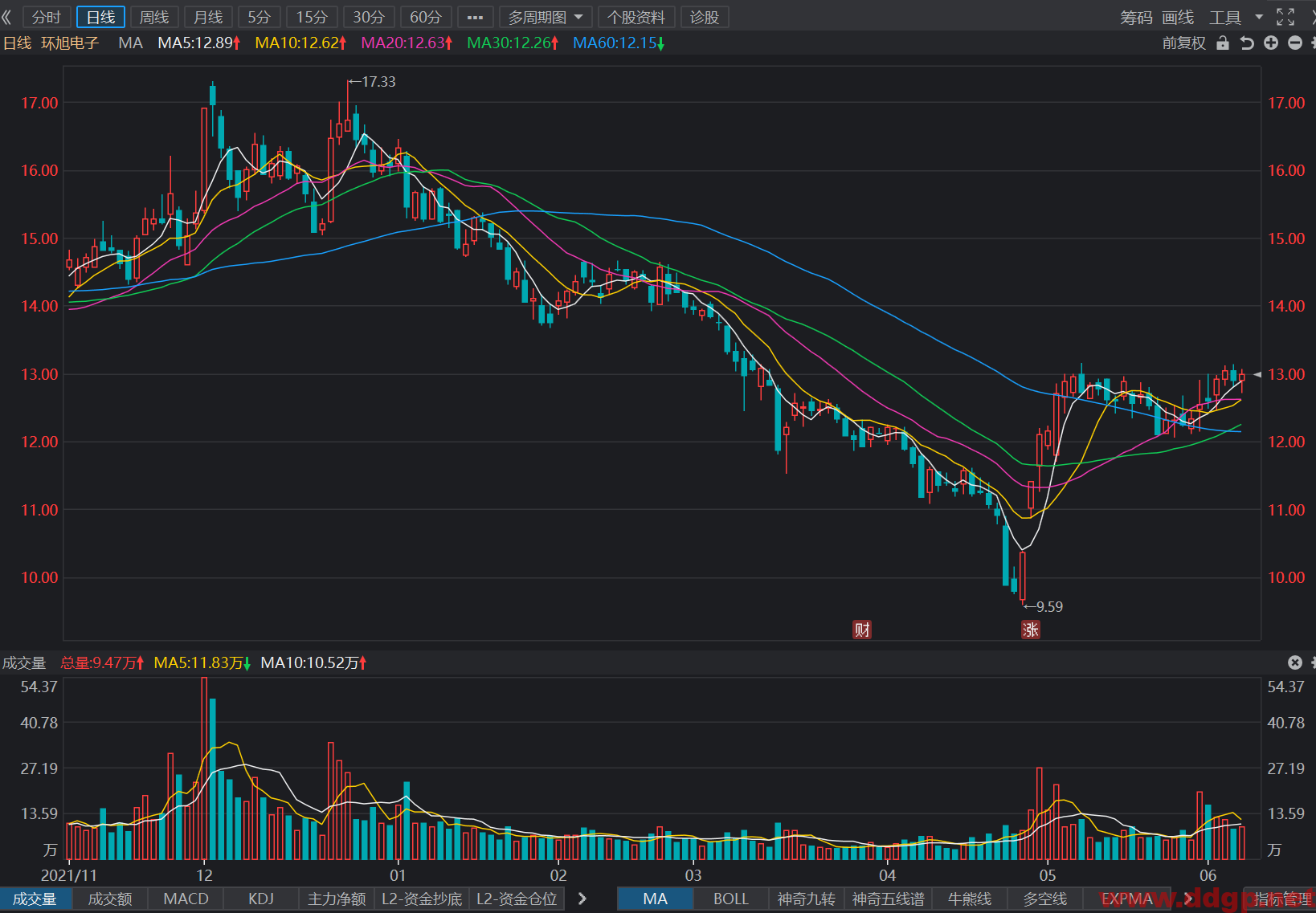The width and height of the screenshot is (1316, 913).
Task: Zoom out the chart with minus icon
Action: tap(1295, 43)
